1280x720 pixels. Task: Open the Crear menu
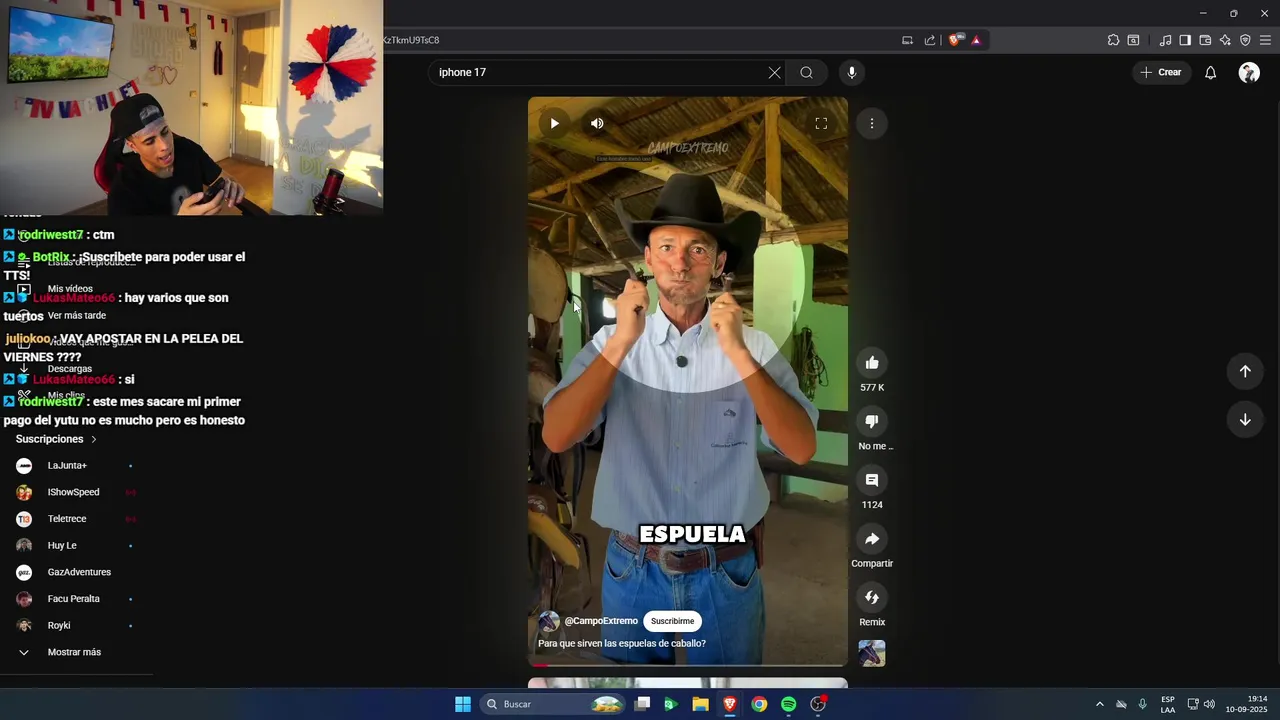[x=1161, y=73]
